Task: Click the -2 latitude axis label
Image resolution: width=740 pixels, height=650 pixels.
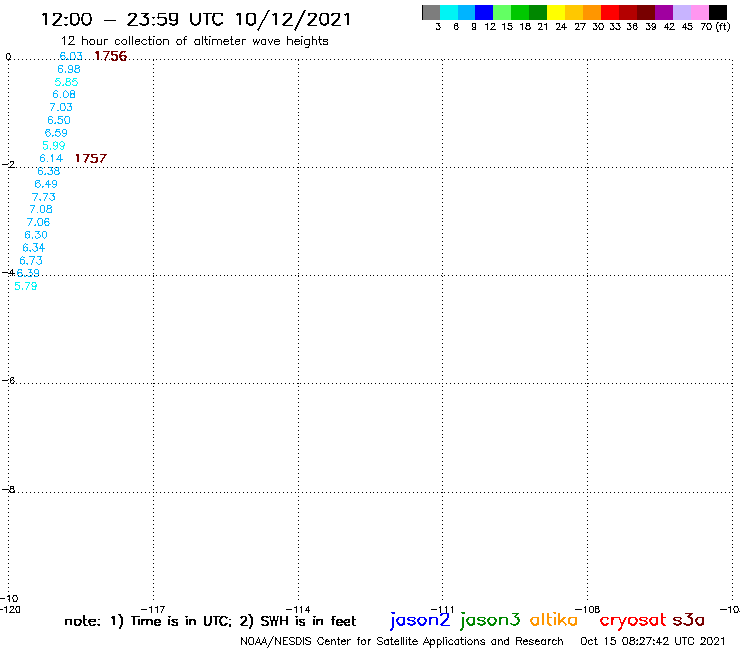Action: pos(8,164)
